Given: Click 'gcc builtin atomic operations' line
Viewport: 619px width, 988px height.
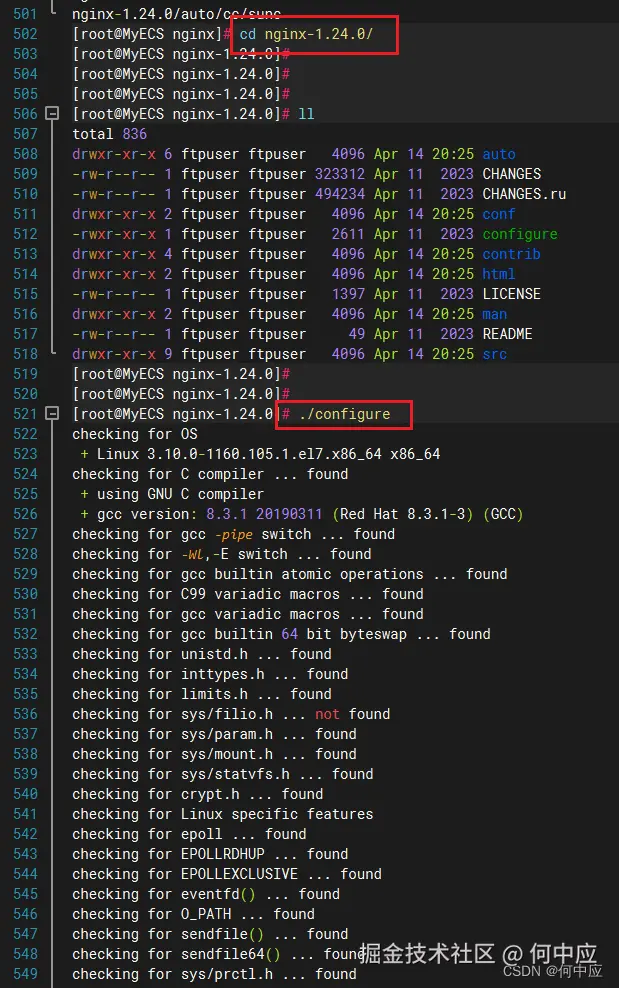Looking at the screenshot, I should click(289, 574).
